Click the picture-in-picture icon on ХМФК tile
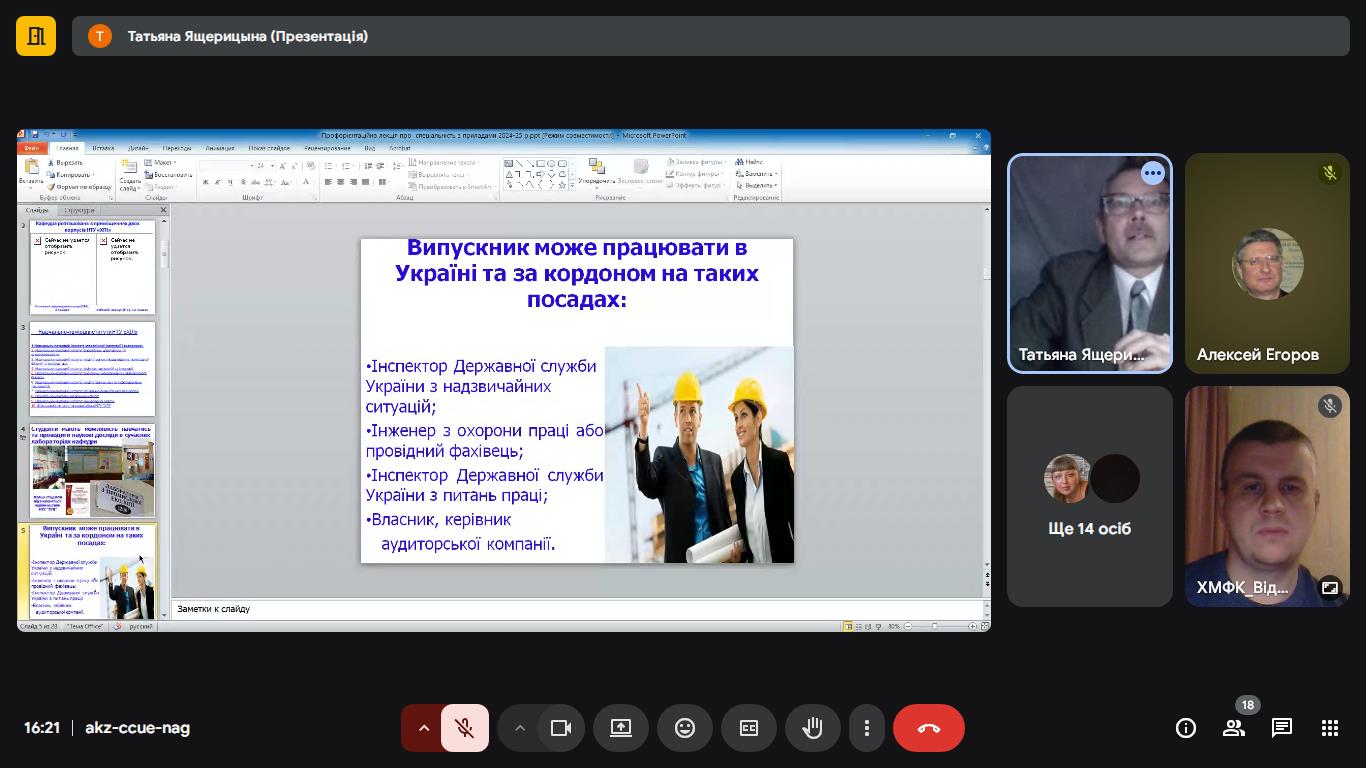 coord(1330,588)
